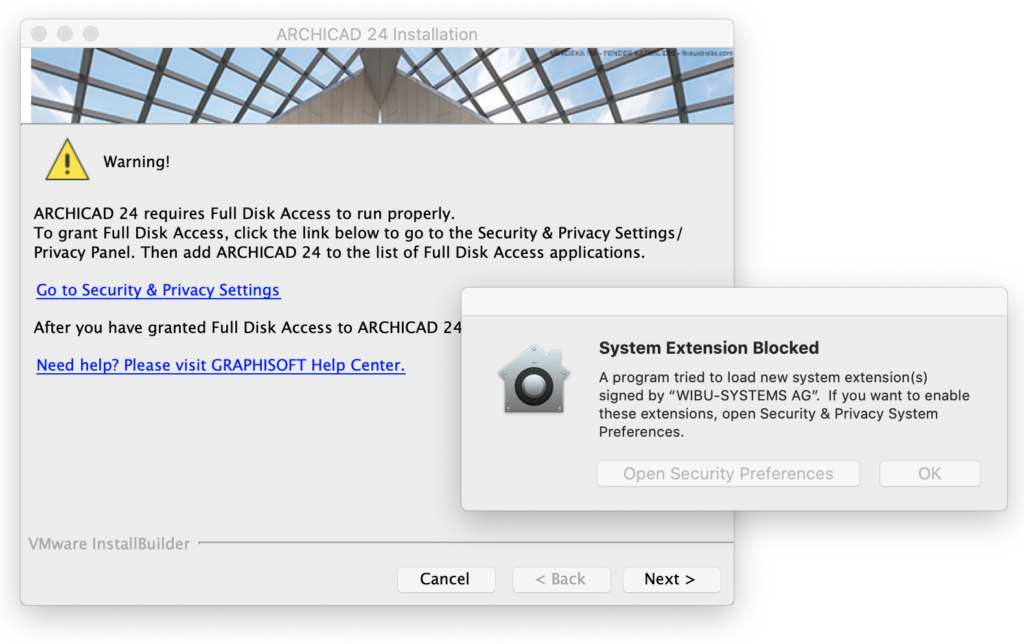Close the ARCHICAD 24 Installation window

click(x=40, y=34)
